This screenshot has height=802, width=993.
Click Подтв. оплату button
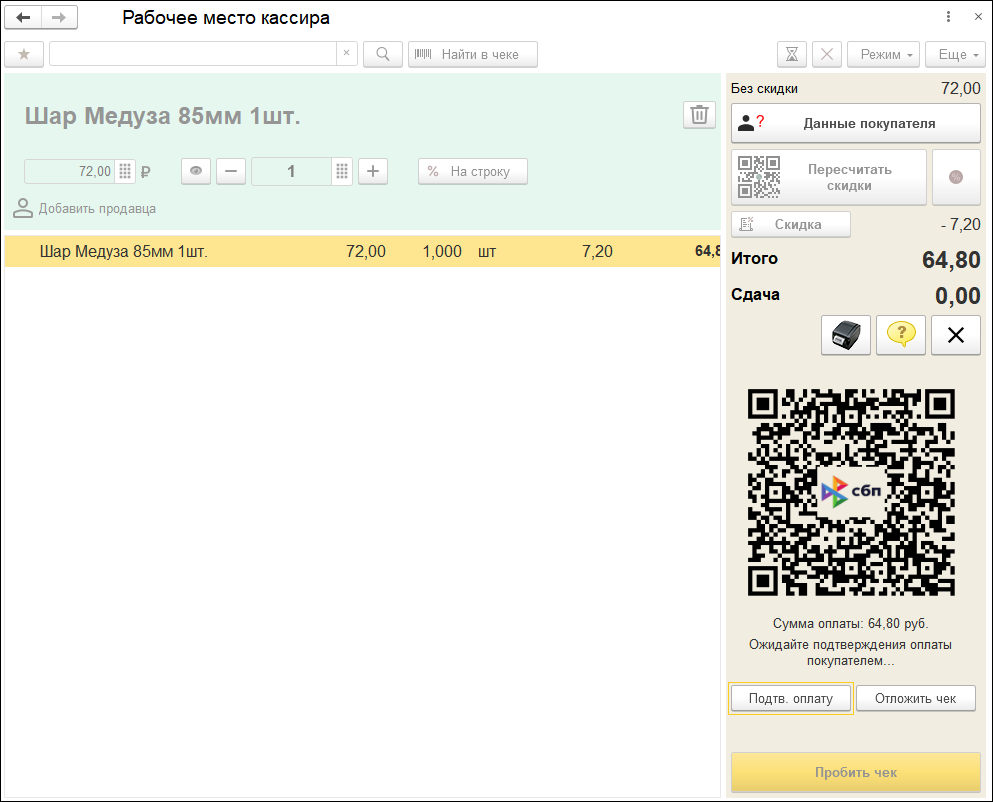pyautogui.click(x=790, y=699)
